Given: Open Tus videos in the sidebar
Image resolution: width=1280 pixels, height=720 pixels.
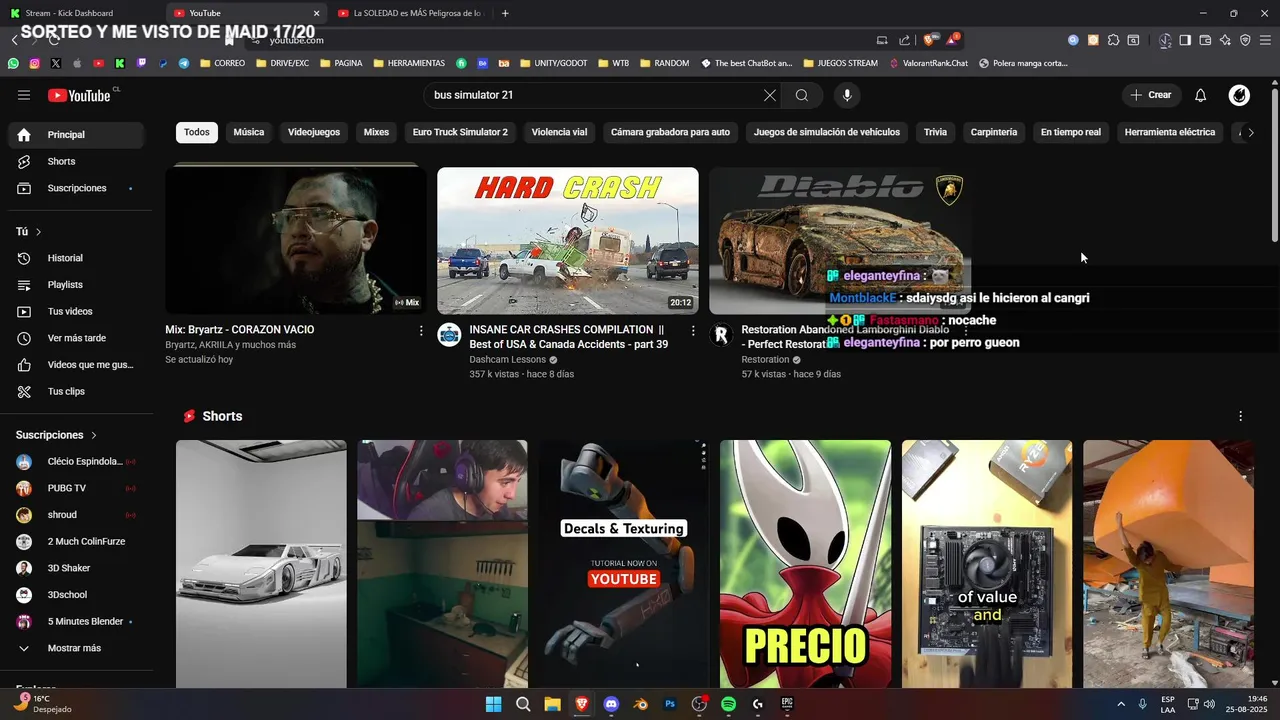Looking at the screenshot, I should 77,311.
